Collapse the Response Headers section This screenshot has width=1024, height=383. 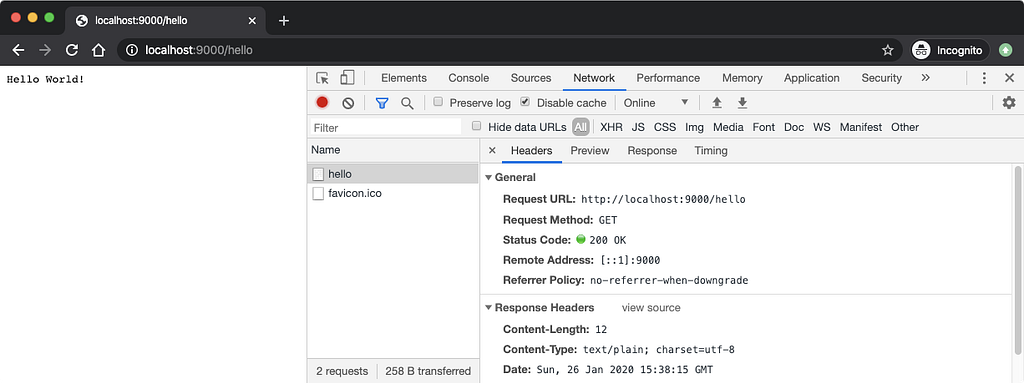pos(488,308)
